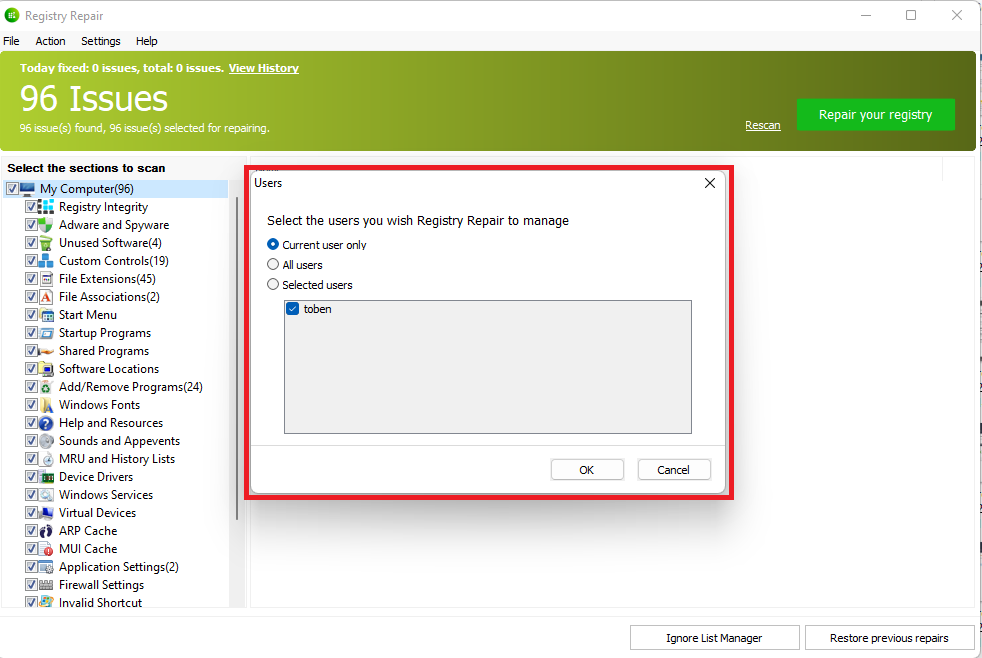The image size is (982, 658).
Task: Uncheck the toben user checkbox
Action: [x=293, y=310]
